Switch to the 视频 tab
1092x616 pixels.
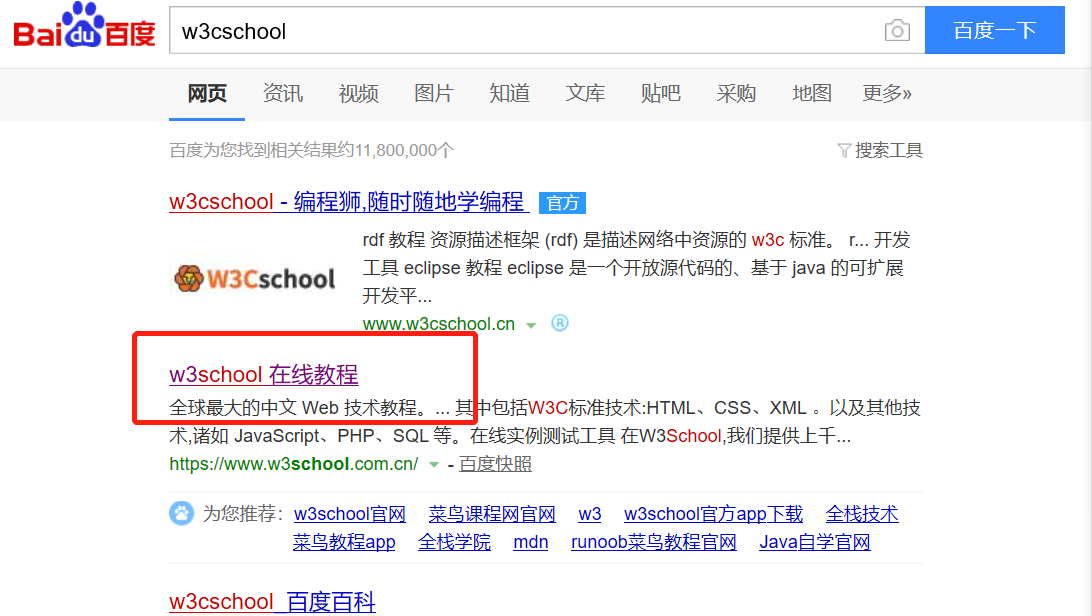359,93
